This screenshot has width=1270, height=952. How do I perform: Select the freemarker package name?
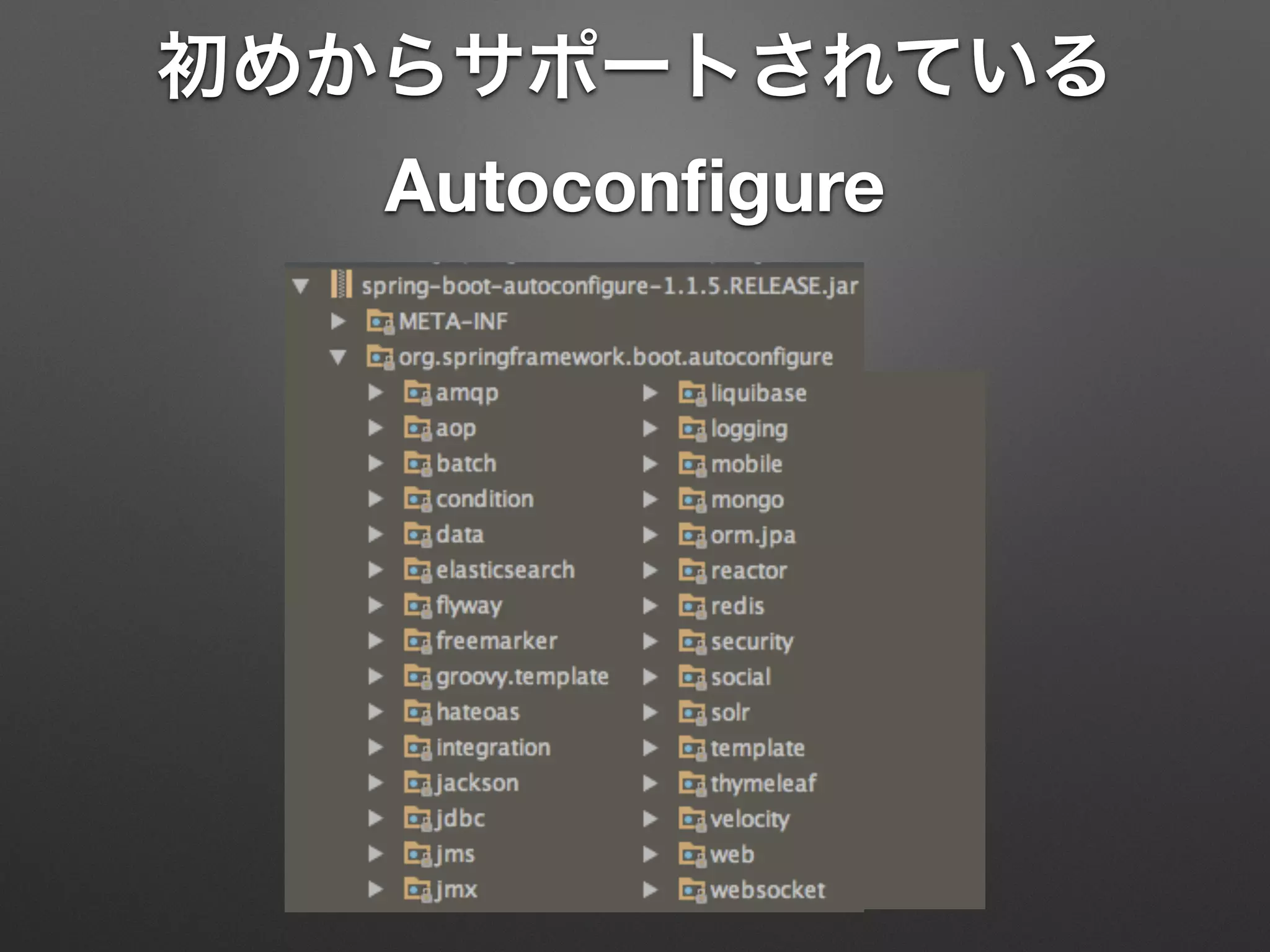click(497, 640)
